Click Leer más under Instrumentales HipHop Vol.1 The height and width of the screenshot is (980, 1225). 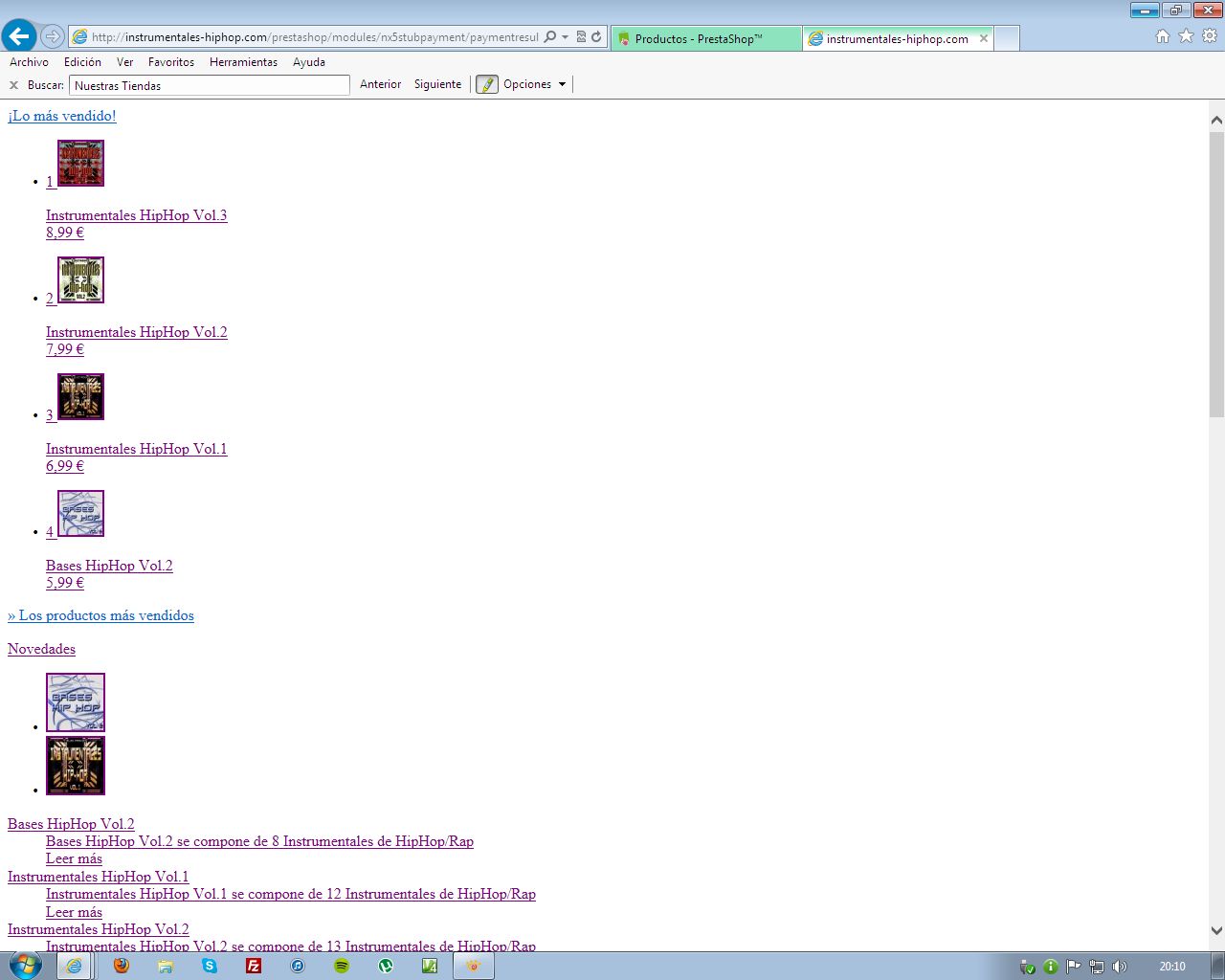point(74,912)
